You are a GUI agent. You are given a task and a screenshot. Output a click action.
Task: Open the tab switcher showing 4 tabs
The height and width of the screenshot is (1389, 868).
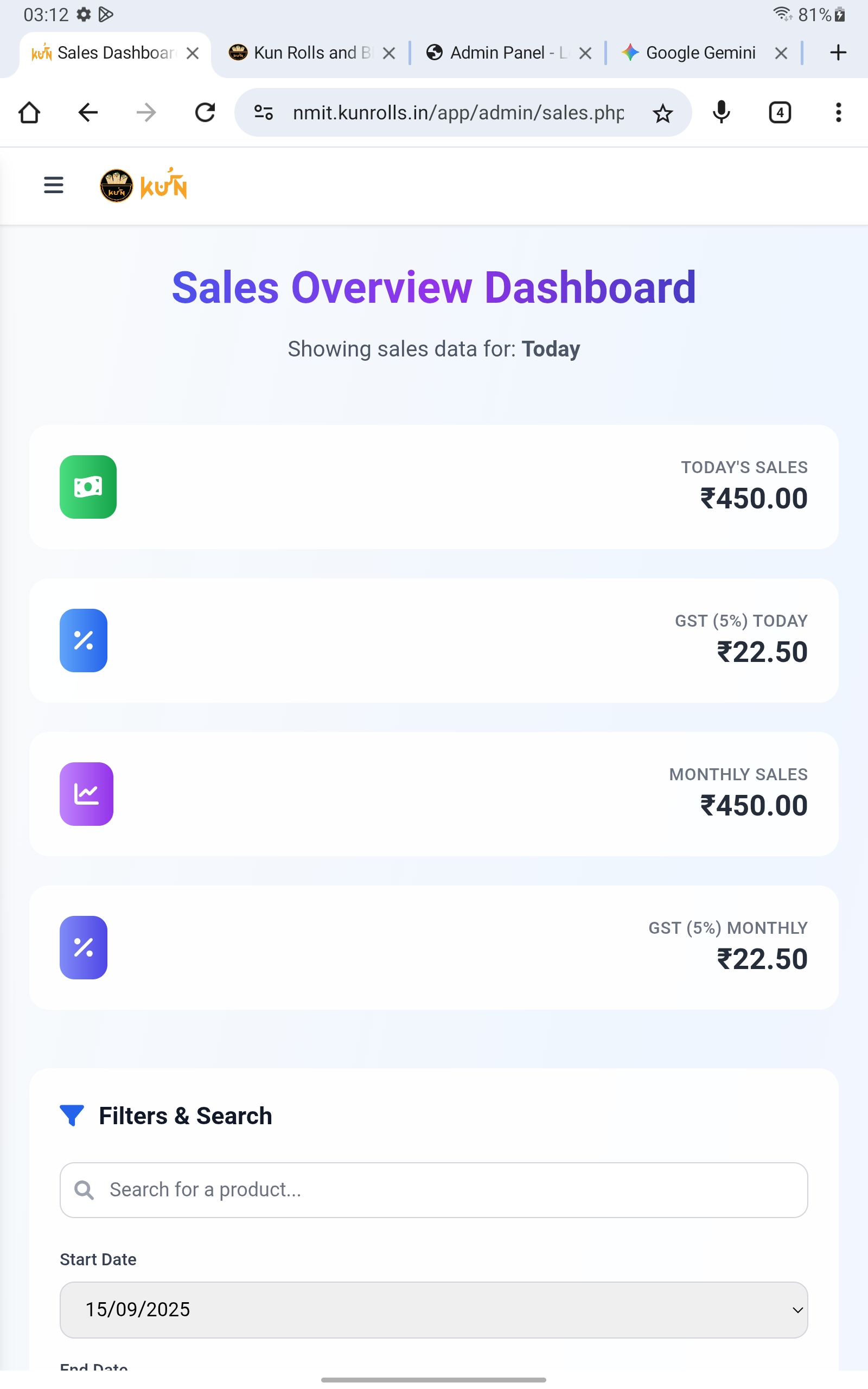pyautogui.click(x=780, y=112)
